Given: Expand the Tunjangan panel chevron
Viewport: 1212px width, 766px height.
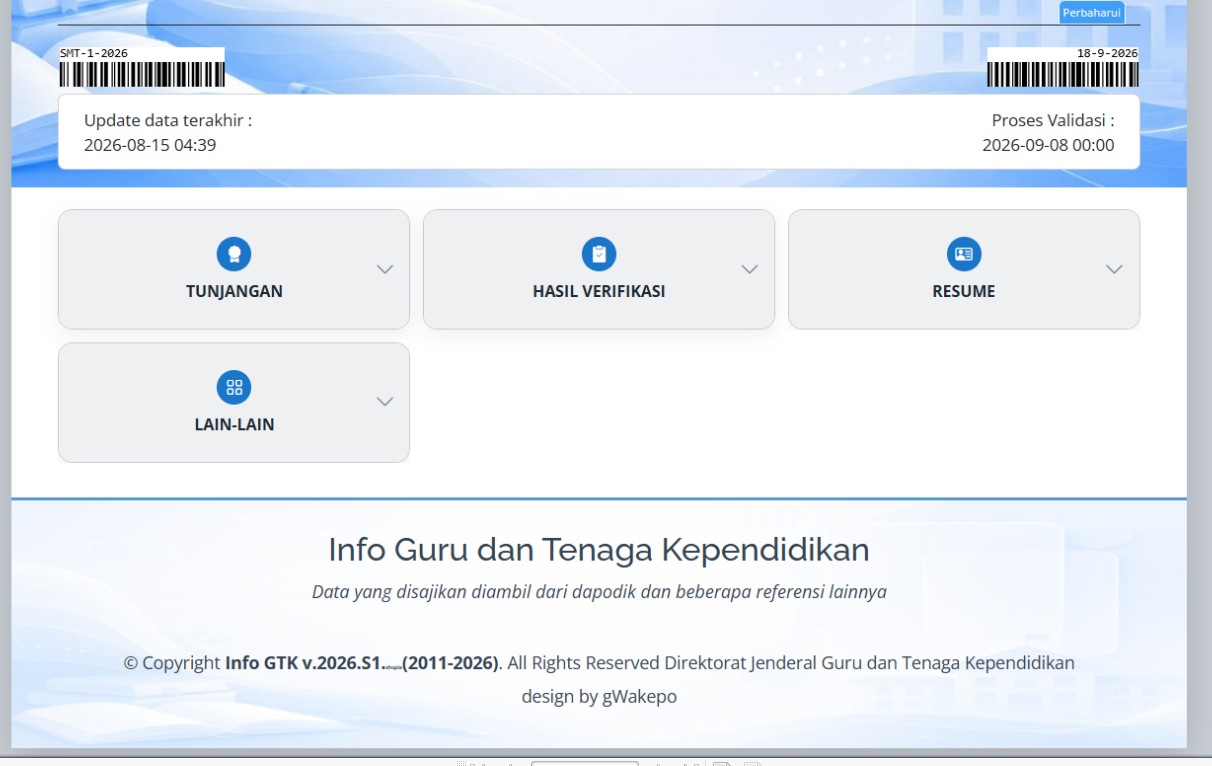Looking at the screenshot, I should click(x=385, y=269).
